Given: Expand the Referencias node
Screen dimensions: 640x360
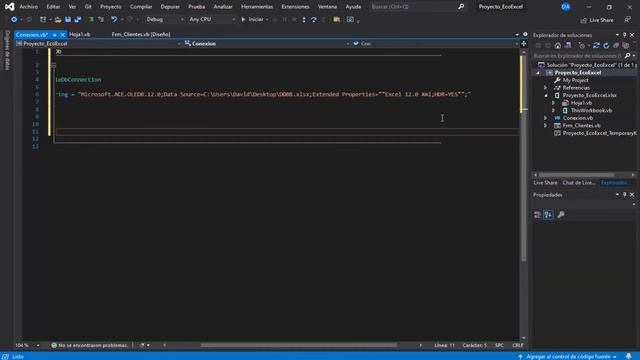Looking at the screenshot, I should [x=546, y=88].
